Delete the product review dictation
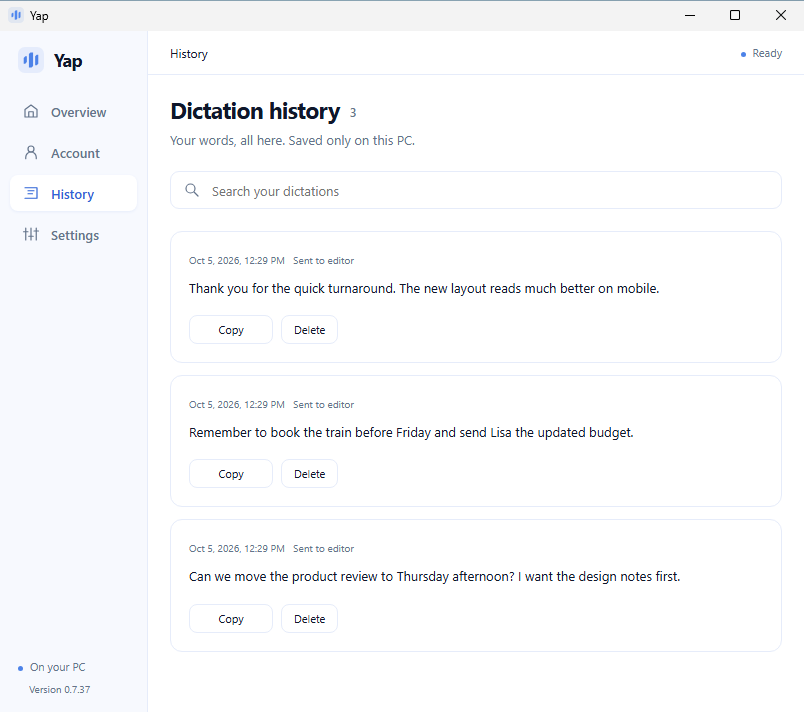Viewport: 804px width, 712px height. (x=309, y=619)
